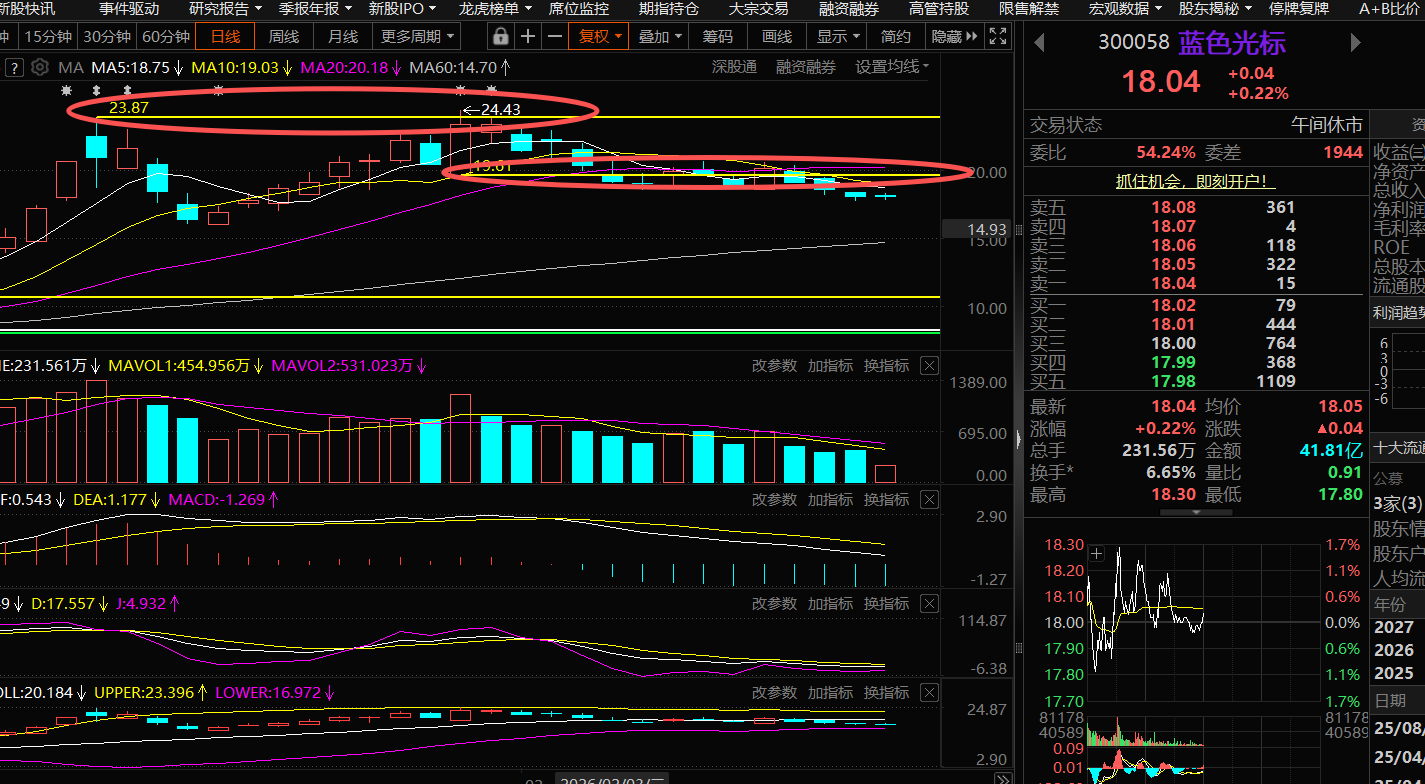The height and width of the screenshot is (784, 1425).
Task: Select the 月线 monthly period
Action: pos(343,37)
